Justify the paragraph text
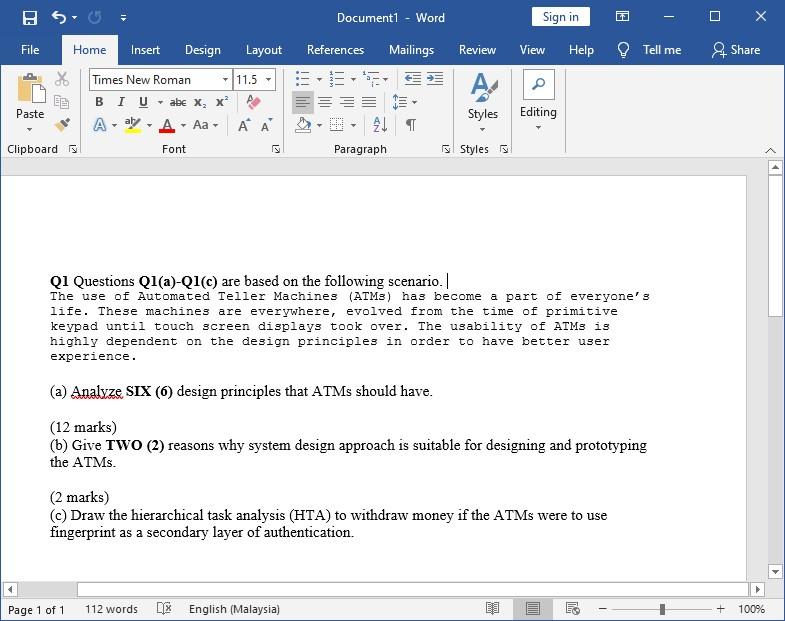This screenshot has width=785, height=621. pyautogui.click(x=369, y=102)
